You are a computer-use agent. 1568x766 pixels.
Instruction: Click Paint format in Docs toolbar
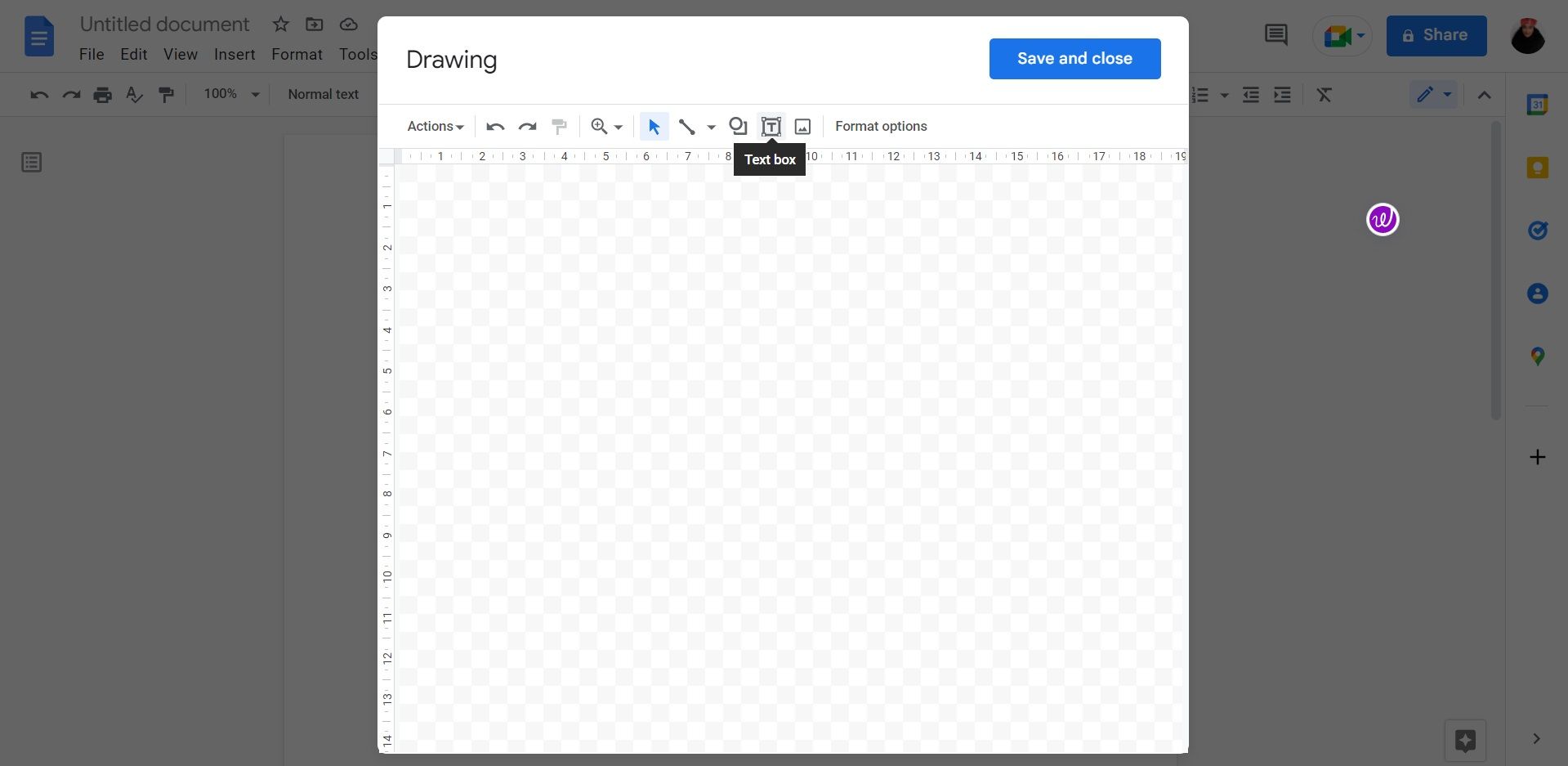pyautogui.click(x=166, y=95)
